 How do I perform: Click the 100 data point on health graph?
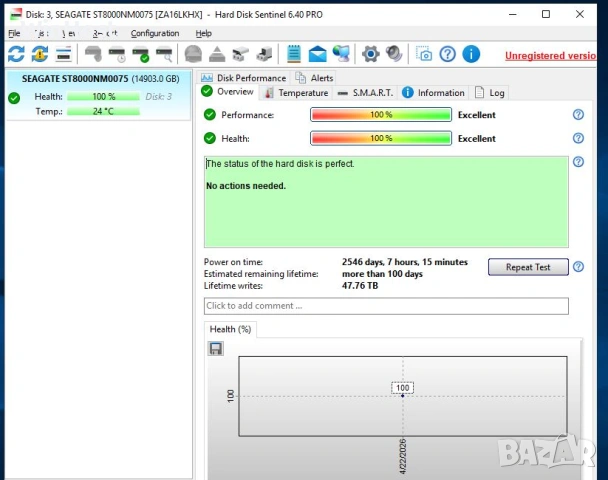pyautogui.click(x=402, y=395)
